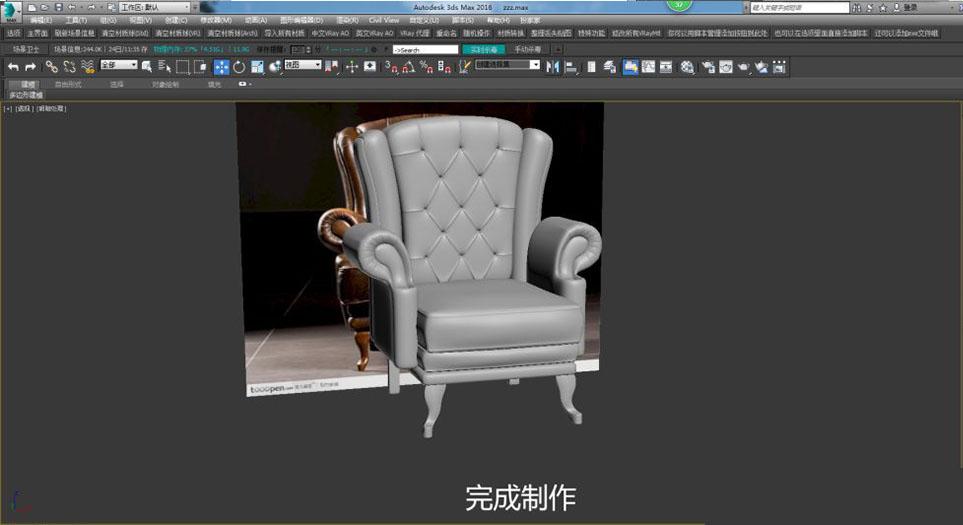
Task: Click the spinner arrows beside the numeric field
Action: click(x=308, y=49)
